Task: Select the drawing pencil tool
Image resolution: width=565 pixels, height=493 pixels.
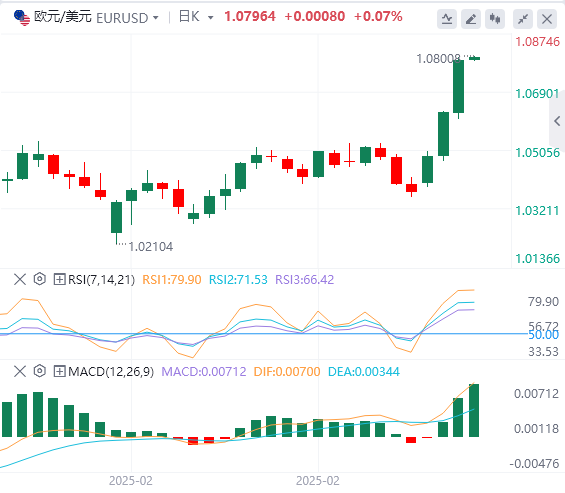Action: tap(471, 19)
